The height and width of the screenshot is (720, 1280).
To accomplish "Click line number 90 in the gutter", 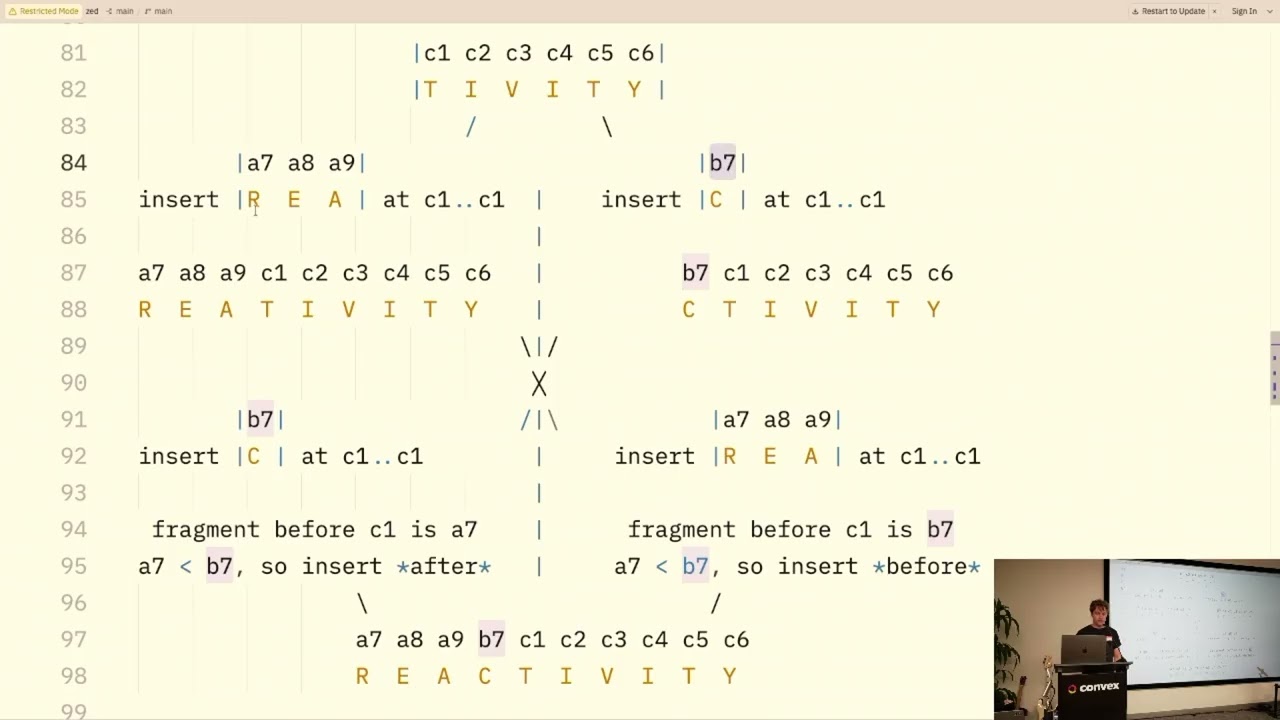I will 74,383.
